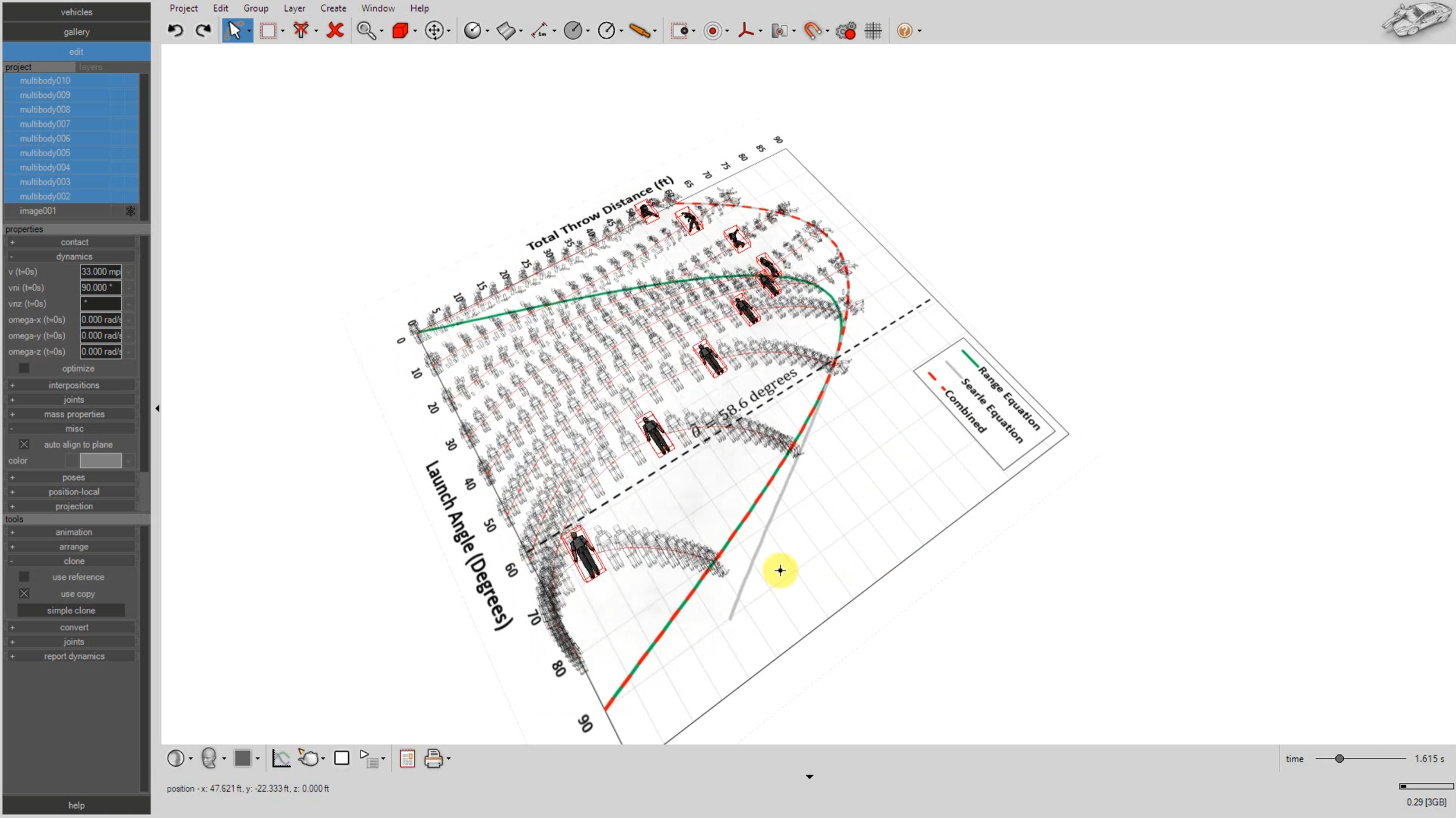
Task: Switch to the gallery tab
Action: (x=76, y=32)
